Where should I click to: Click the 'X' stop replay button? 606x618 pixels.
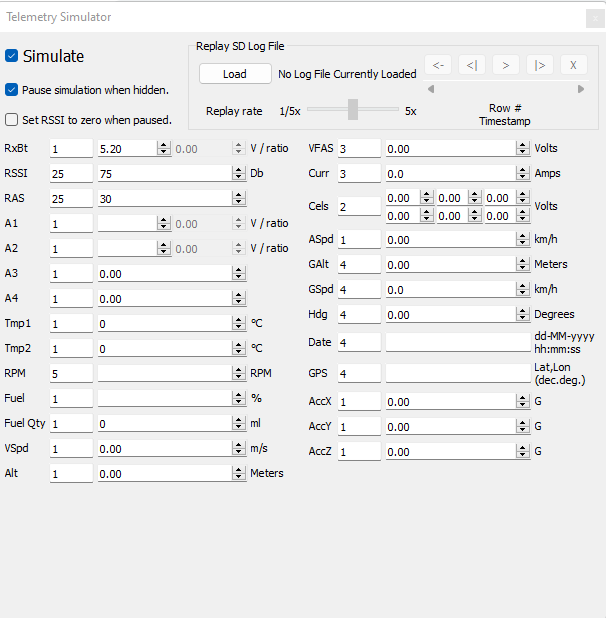pos(574,65)
